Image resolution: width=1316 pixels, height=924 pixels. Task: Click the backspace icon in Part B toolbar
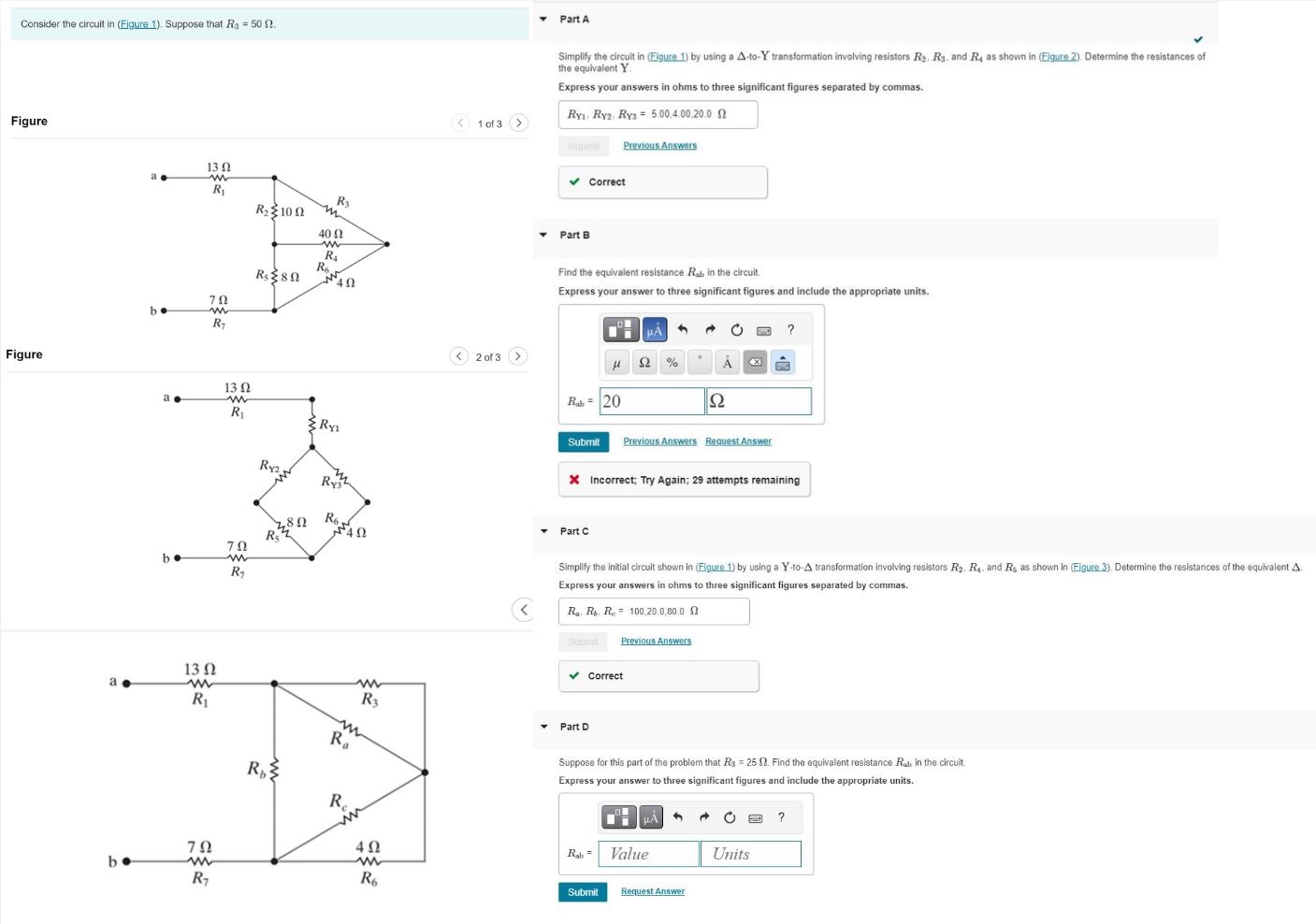point(754,363)
